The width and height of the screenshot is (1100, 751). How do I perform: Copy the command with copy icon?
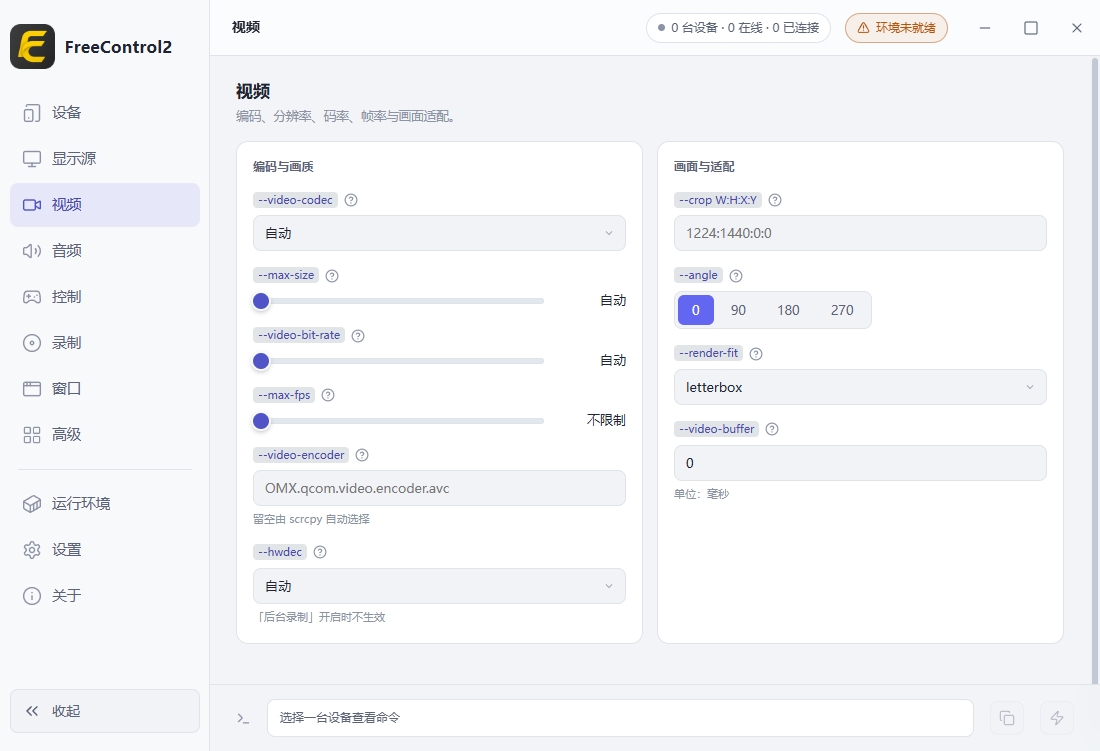pyautogui.click(x=1007, y=718)
